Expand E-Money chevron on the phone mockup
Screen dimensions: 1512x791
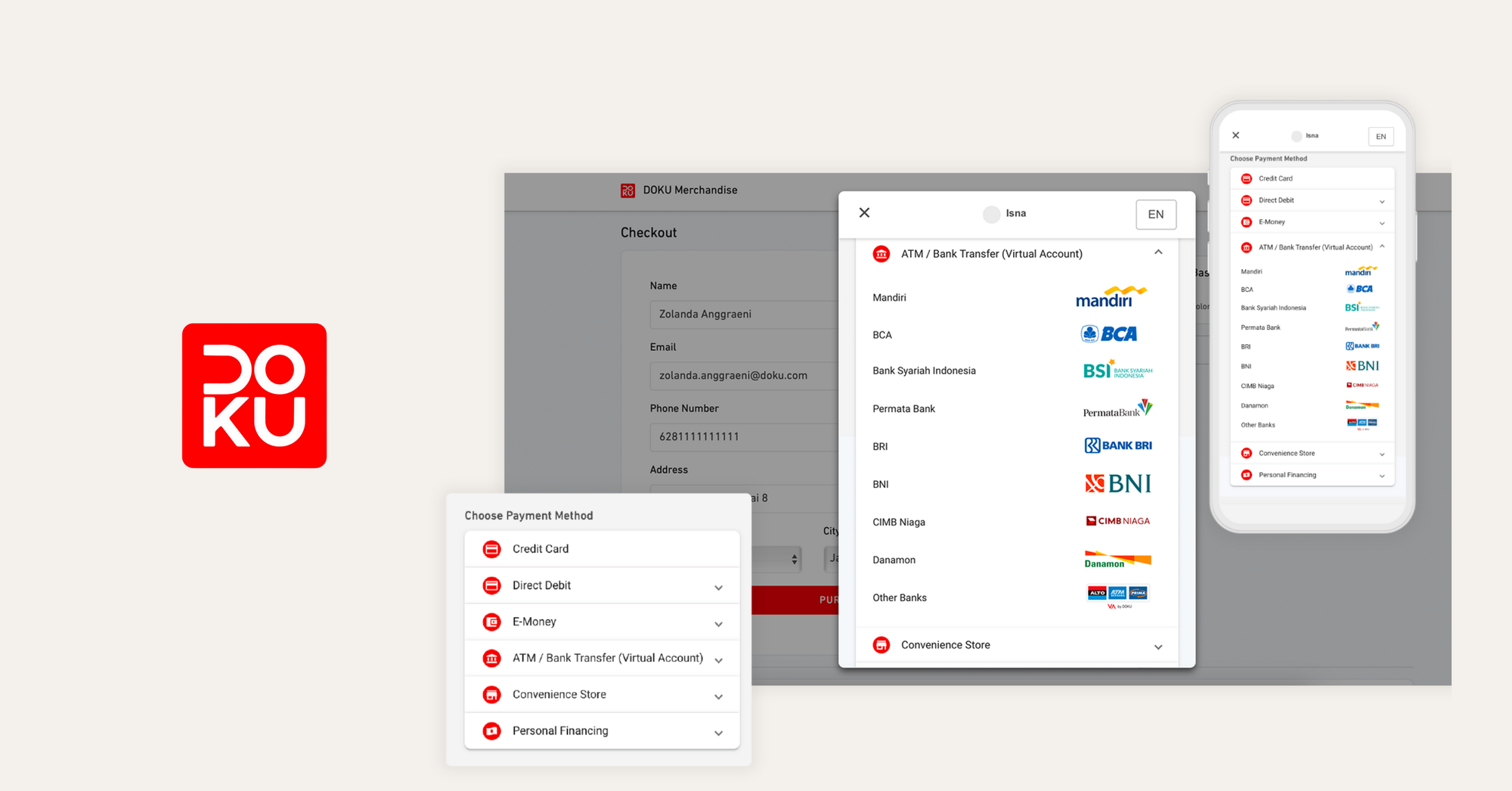tap(1382, 223)
